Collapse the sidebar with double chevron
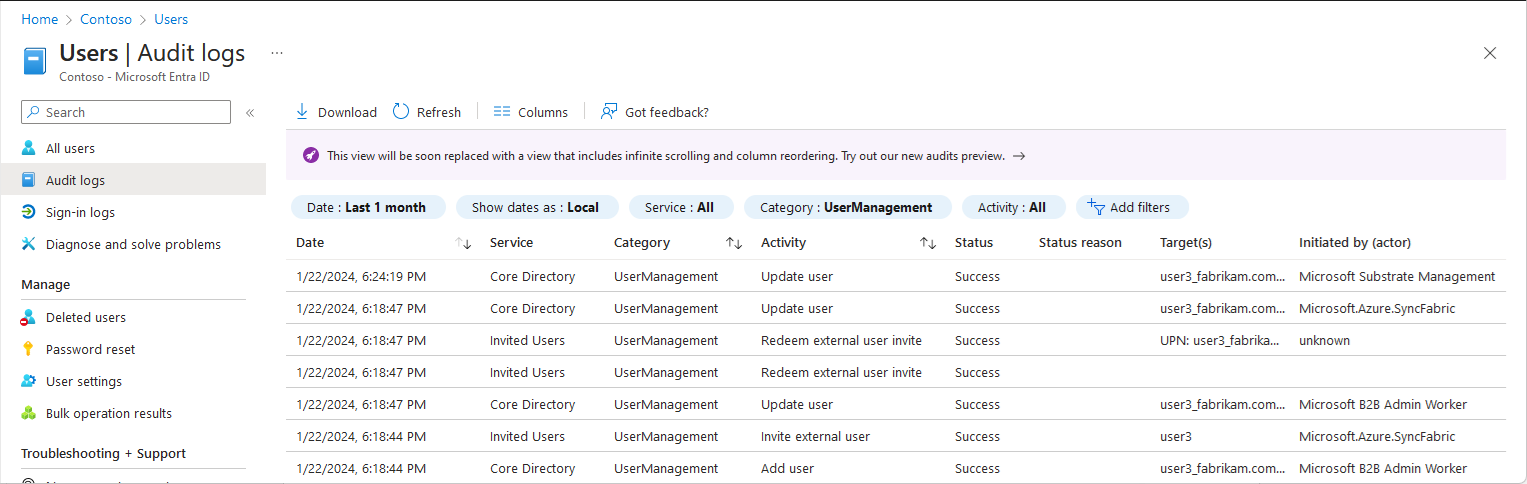Viewport: 1527px width, 484px height. [250, 112]
